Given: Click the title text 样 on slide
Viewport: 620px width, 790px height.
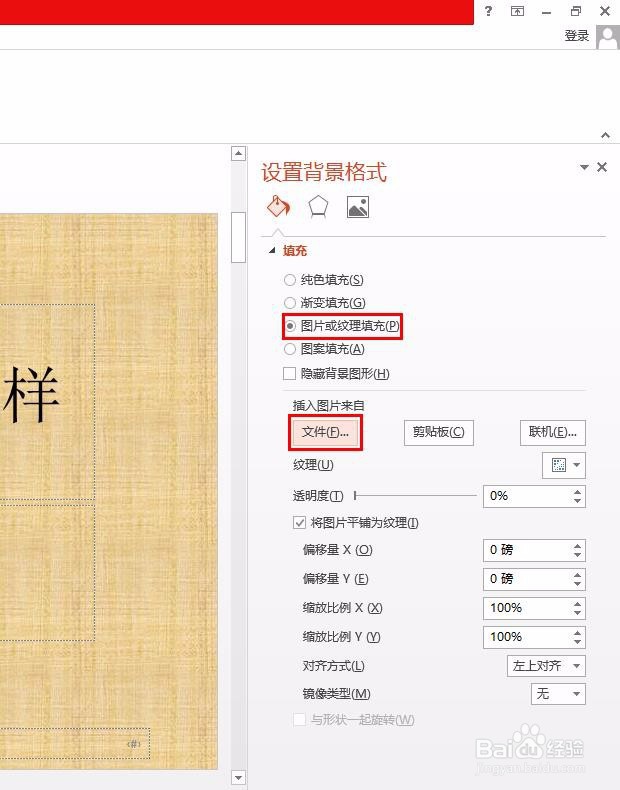Looking at the screenshot, I should [30, 393].
